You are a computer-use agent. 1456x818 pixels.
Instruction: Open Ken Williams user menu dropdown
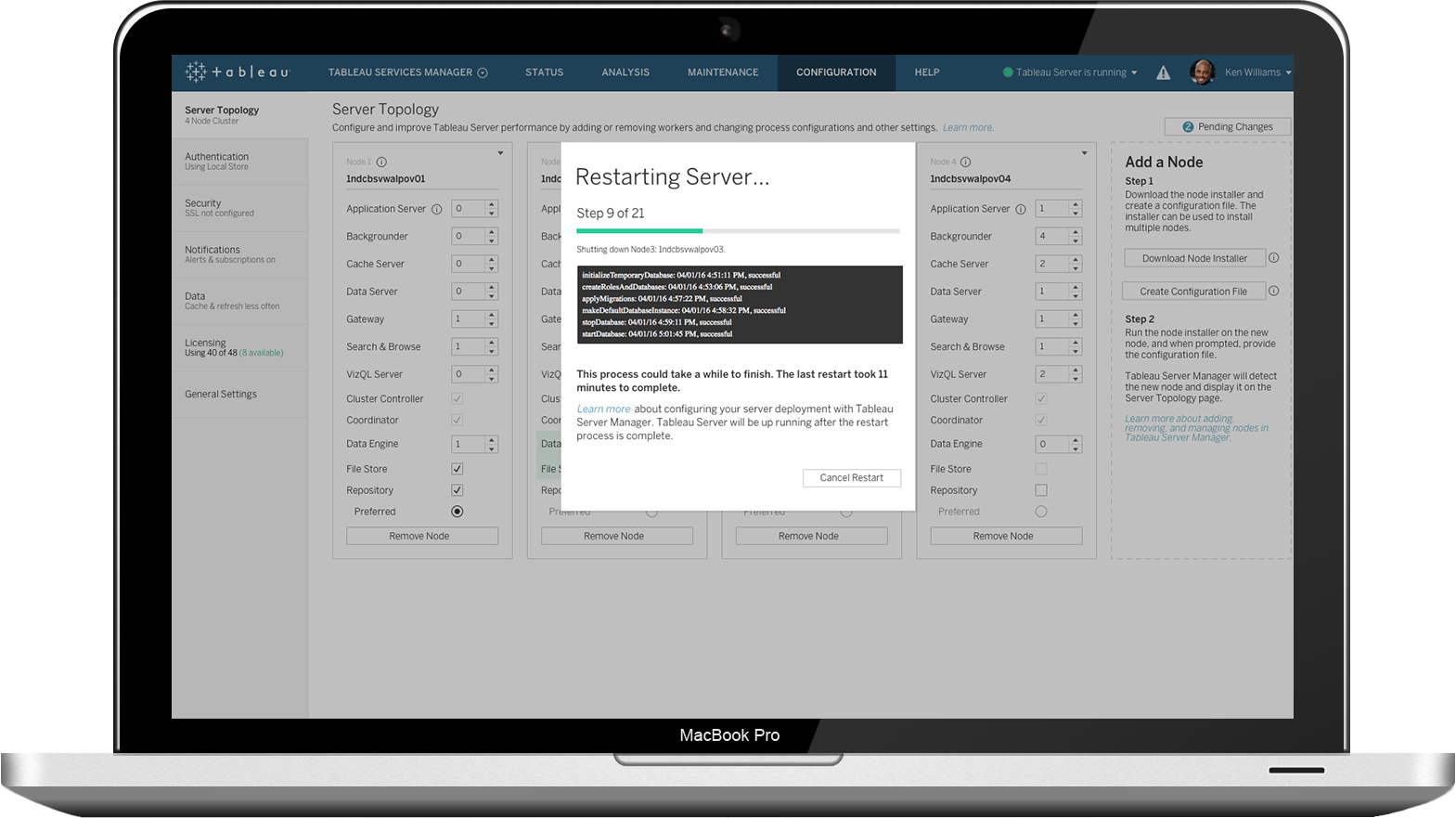(x=1288, y=72)
